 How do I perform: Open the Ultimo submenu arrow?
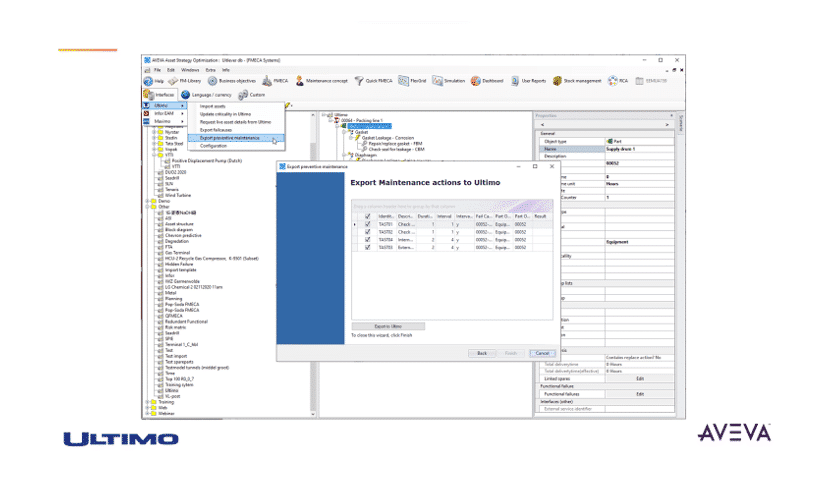tap(182, 106)
